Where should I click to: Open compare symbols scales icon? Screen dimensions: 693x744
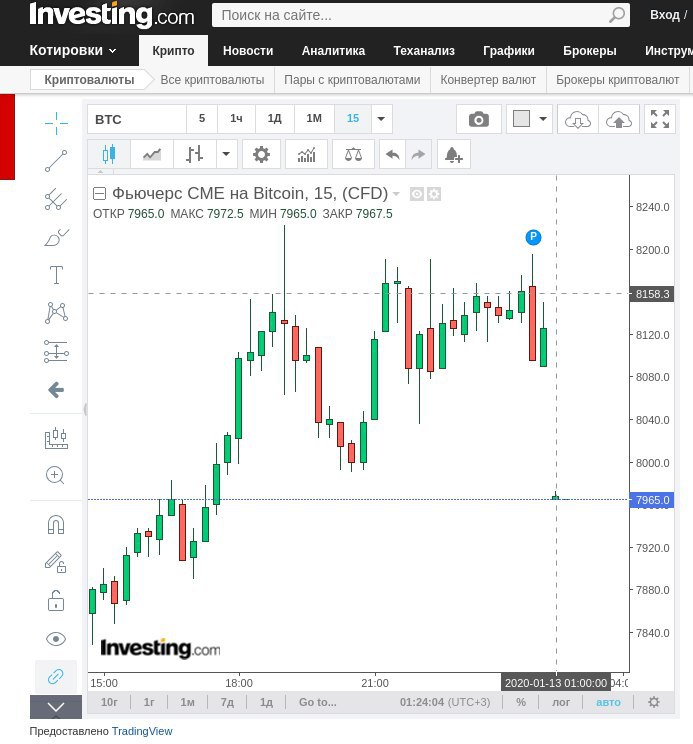[x=353, y=154]
